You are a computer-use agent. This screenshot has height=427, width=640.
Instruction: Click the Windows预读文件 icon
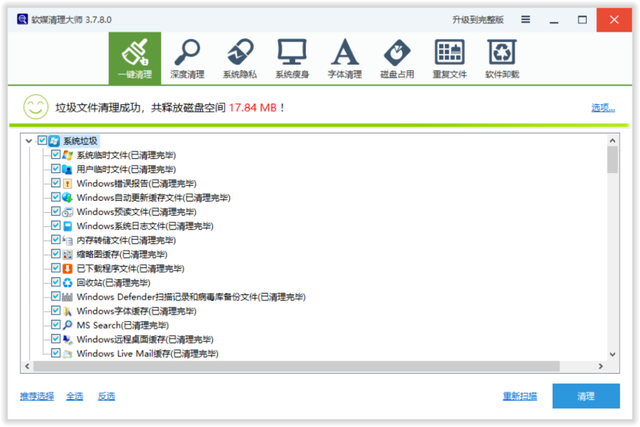pos(67,212)
